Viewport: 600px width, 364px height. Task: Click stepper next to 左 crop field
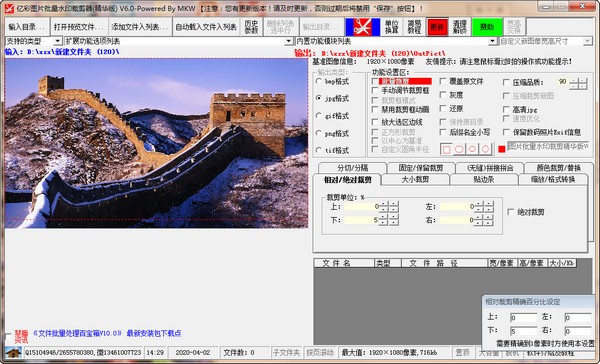(484, 207)
